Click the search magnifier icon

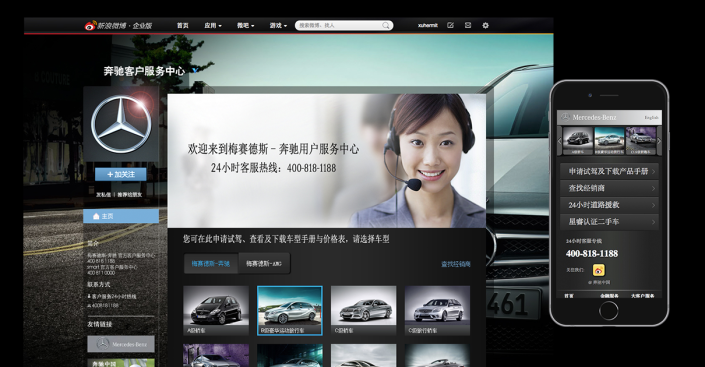pos(386,26)
